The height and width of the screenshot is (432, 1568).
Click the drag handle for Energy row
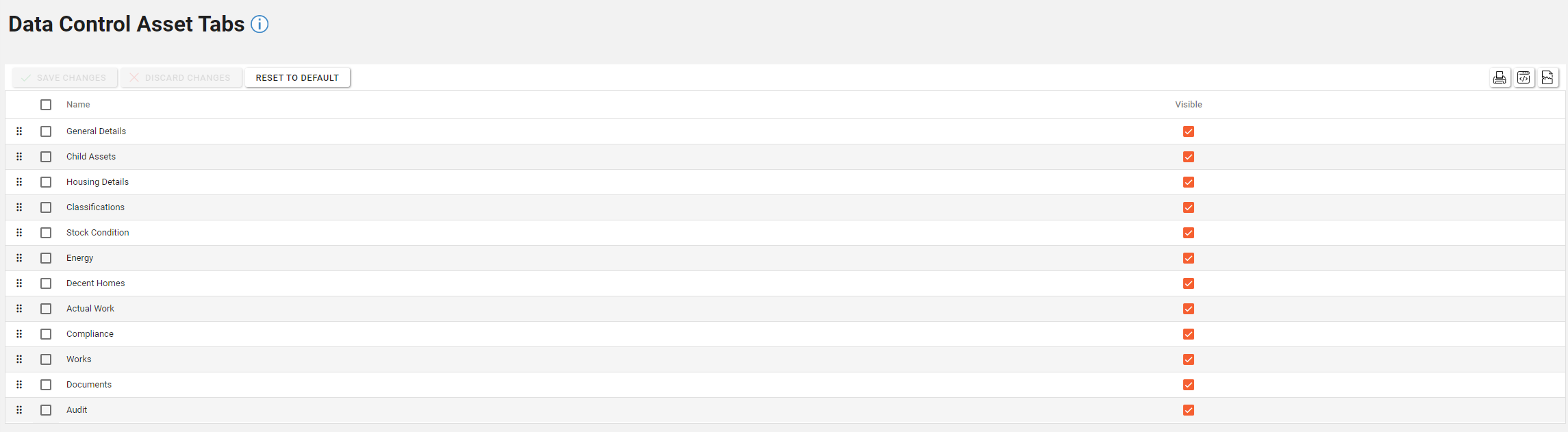[x=19, y=258]
